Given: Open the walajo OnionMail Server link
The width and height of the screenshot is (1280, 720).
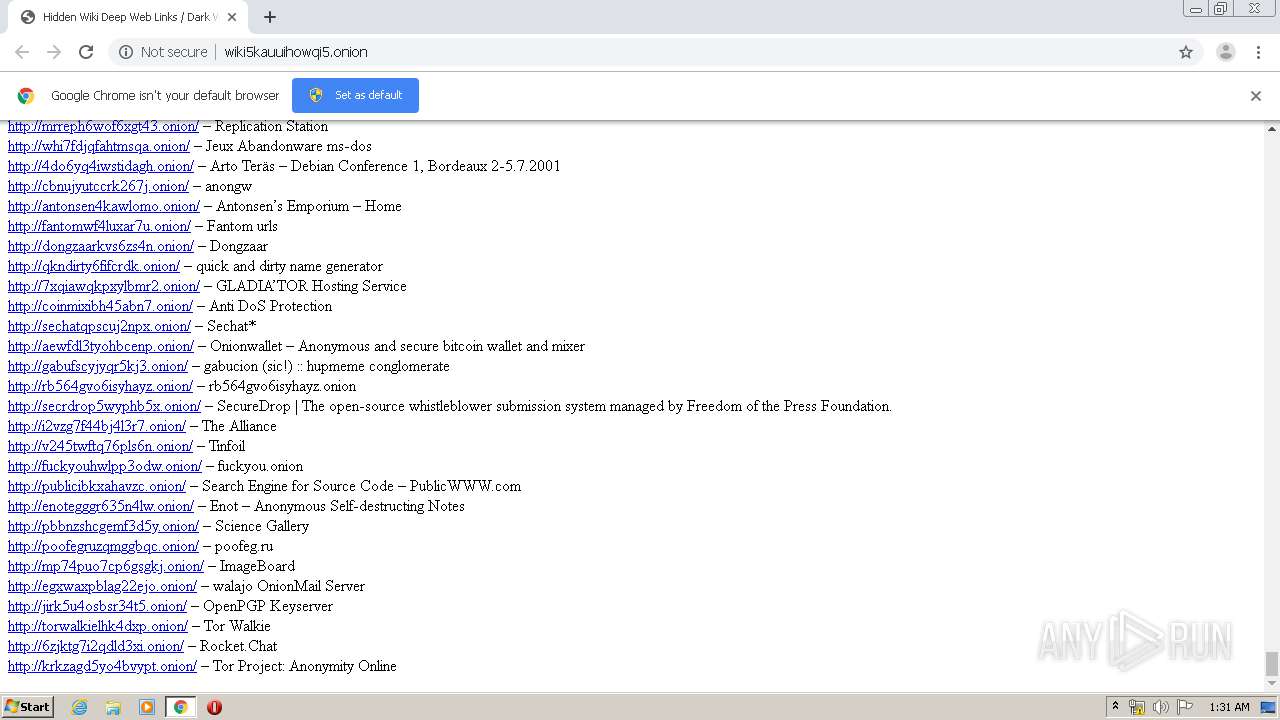Looking at the screenshot, I should click(x=102, y=586).
